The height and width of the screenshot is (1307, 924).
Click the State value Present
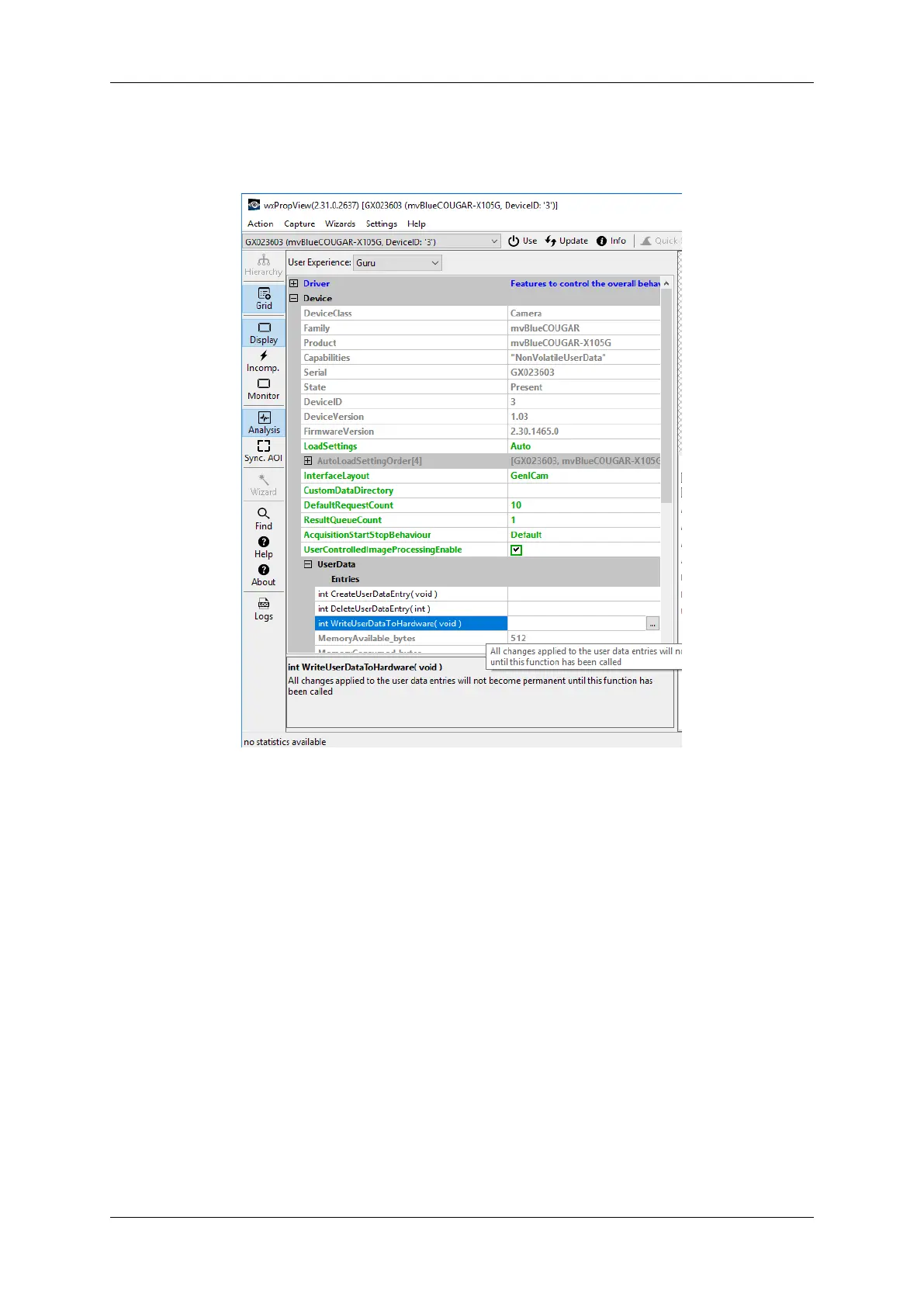526,387
